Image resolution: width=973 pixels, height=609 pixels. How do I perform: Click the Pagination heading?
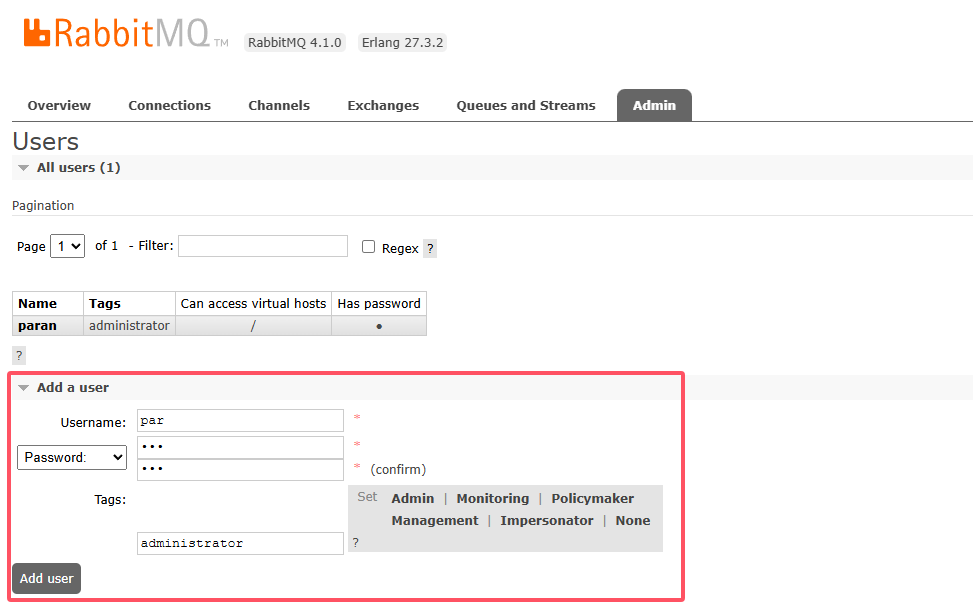43,205
